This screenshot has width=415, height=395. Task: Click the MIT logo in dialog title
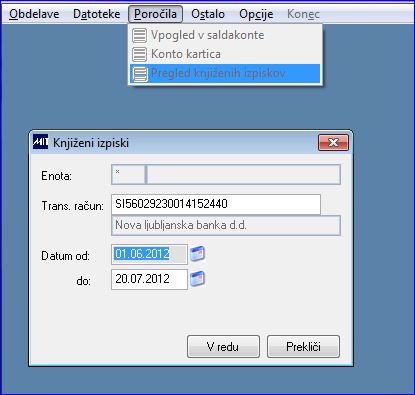tap(41, 142)
